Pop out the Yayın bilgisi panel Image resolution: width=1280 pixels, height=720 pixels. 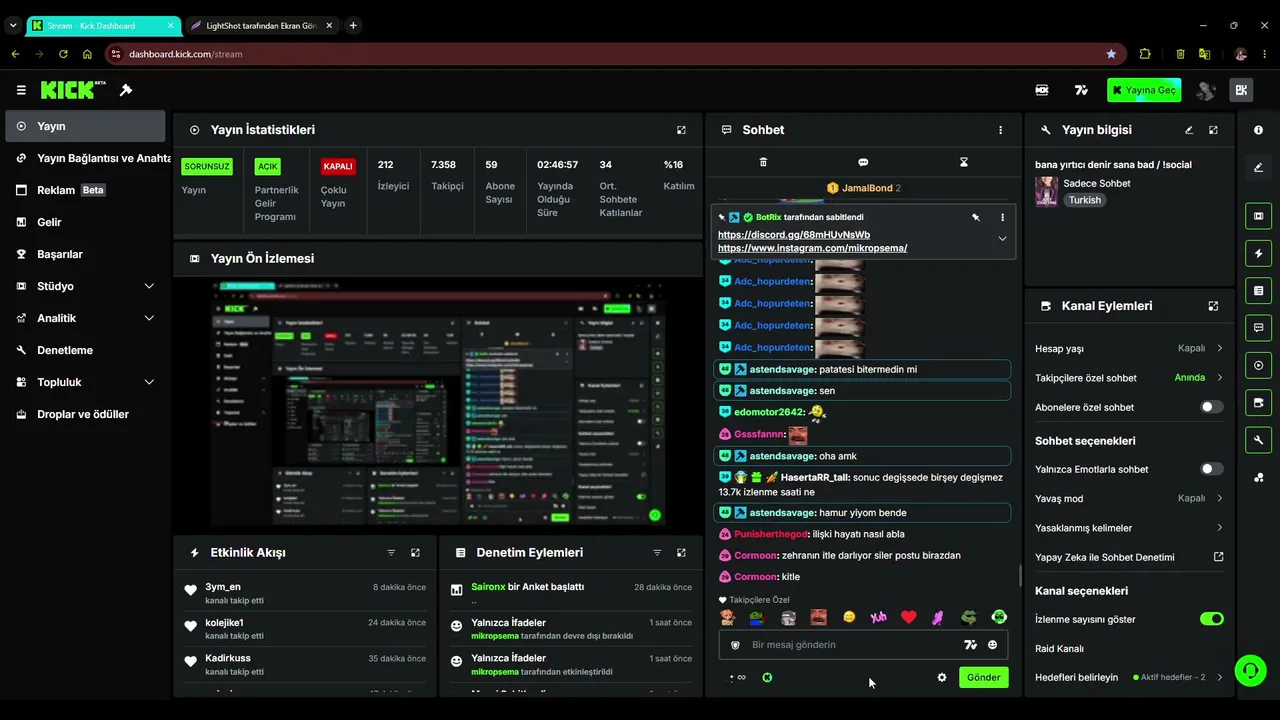coord(1213,130)
